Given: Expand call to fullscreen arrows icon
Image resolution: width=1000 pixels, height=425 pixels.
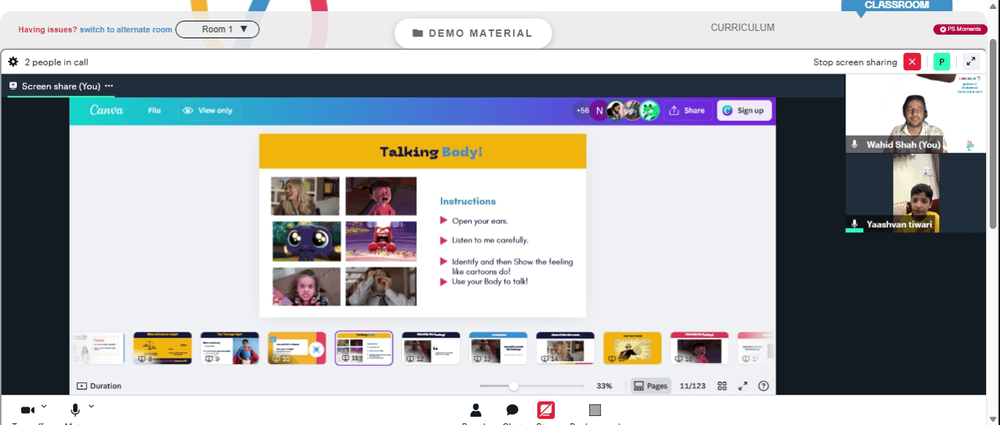Looking at the screenshot, I should pyautogui.click(x=971, y=62).
